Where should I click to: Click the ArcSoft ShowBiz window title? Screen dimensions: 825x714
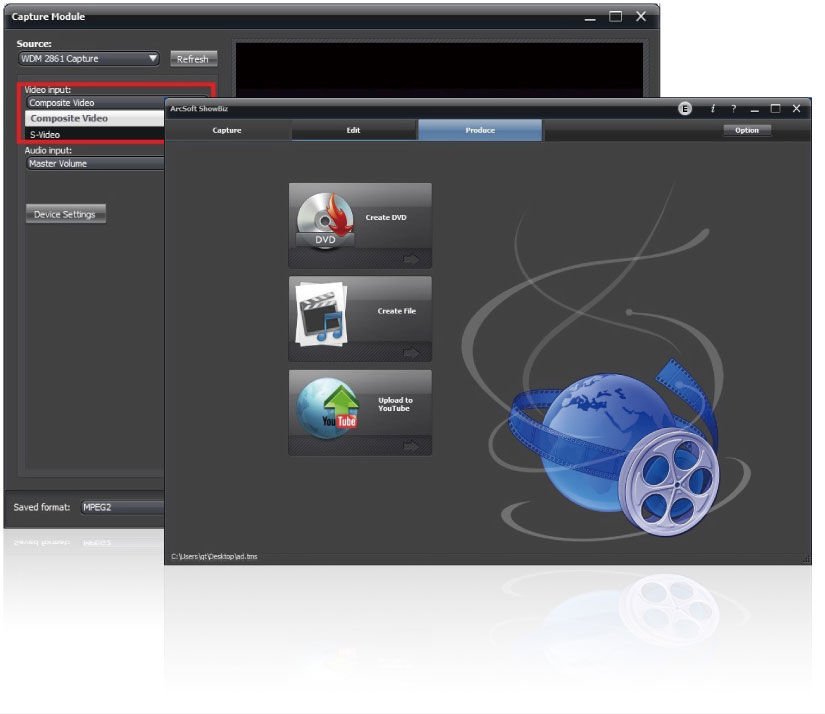tap(199, 109)
